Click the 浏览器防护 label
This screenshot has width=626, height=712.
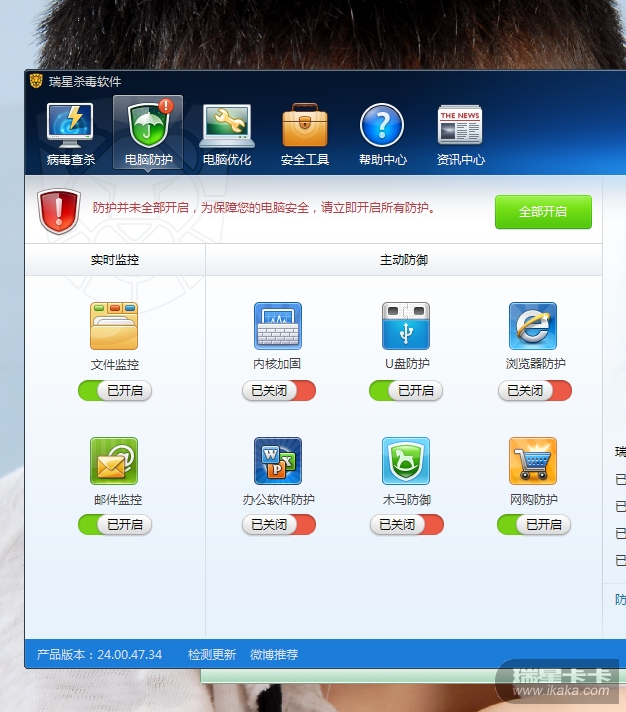point(536,364)
